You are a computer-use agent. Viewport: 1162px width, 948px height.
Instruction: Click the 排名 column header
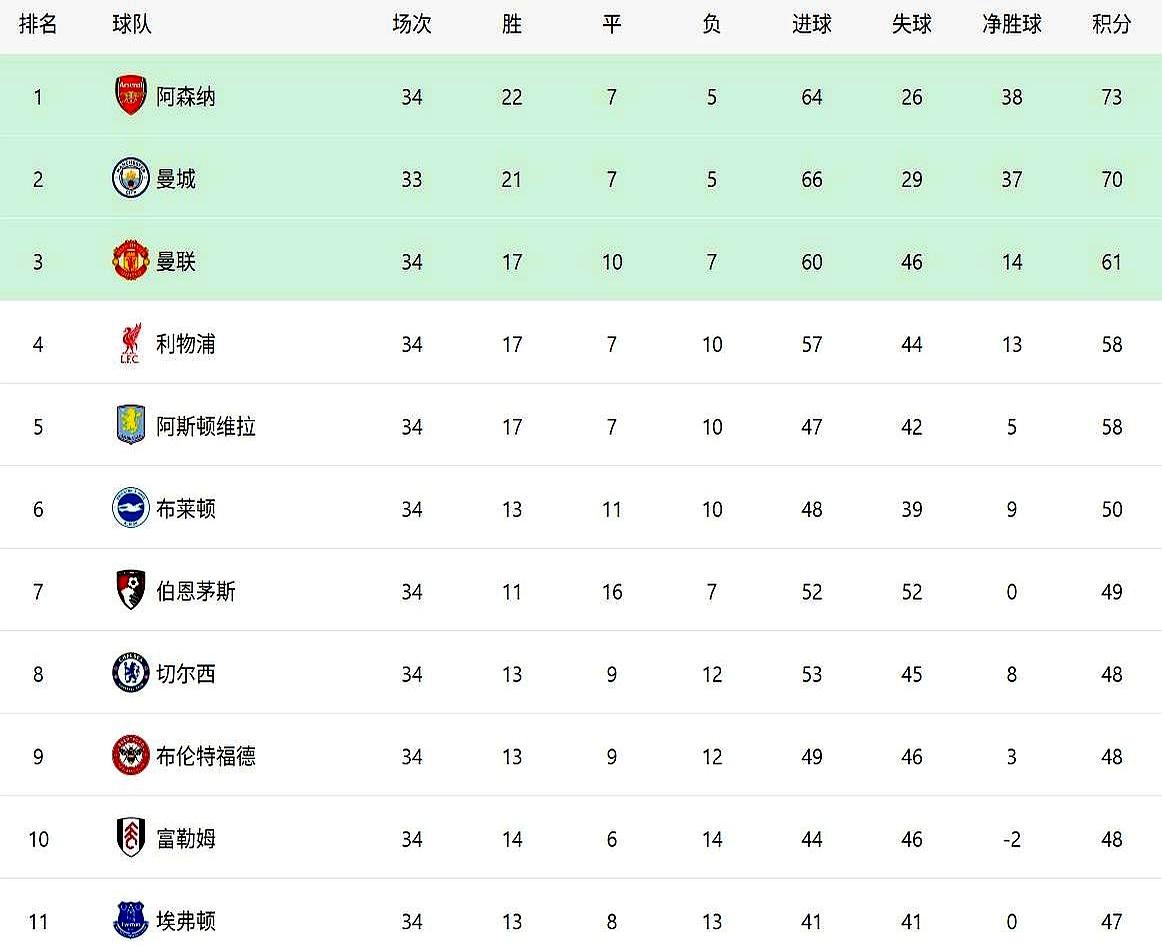(x=38, y=24)
